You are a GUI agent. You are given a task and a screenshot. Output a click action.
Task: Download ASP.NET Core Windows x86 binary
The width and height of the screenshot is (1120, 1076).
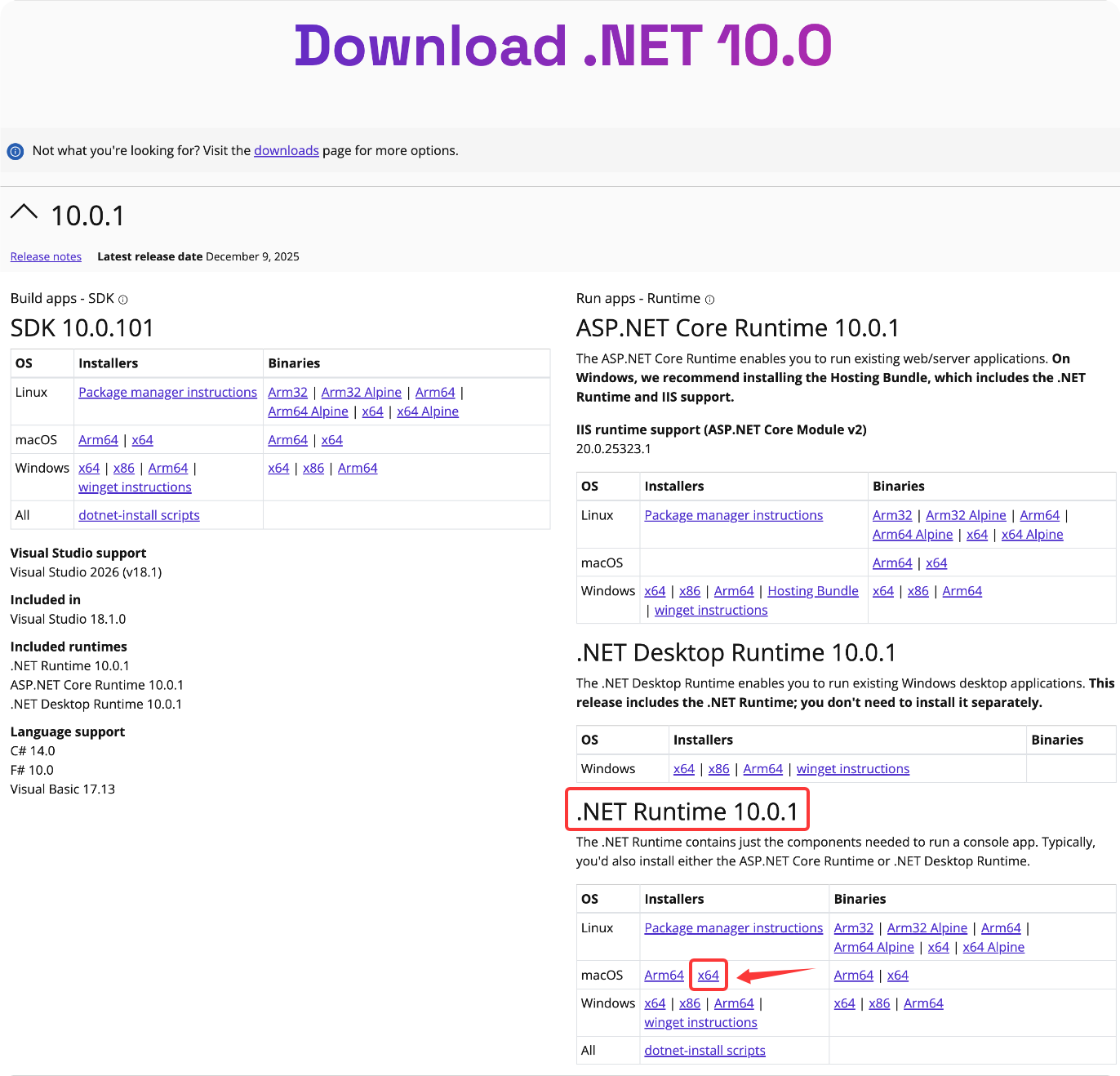pyautogui.click(x=918, y=591)
